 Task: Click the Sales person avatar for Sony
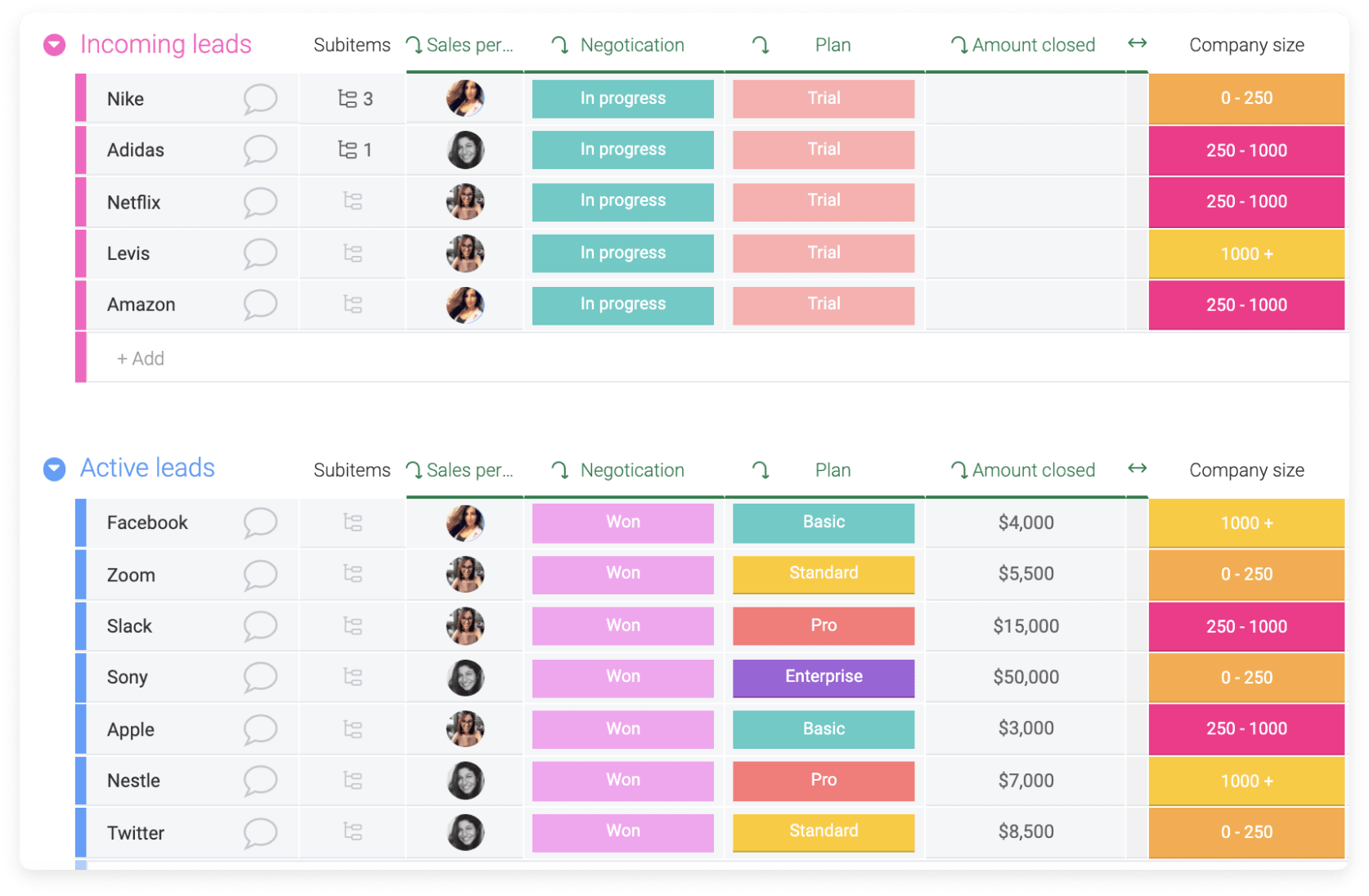[x=465, y=678]
